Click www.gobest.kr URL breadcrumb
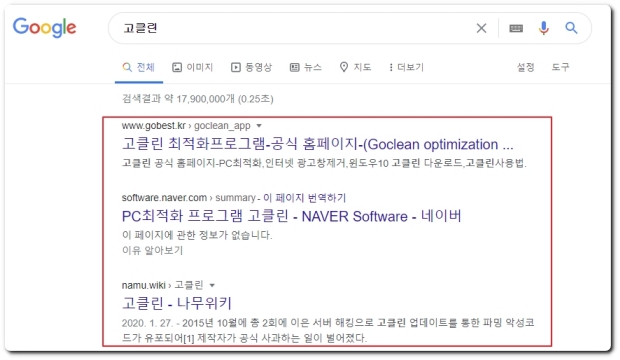The image size is (620, 360). pyautogui.click(x=186, y=126)
